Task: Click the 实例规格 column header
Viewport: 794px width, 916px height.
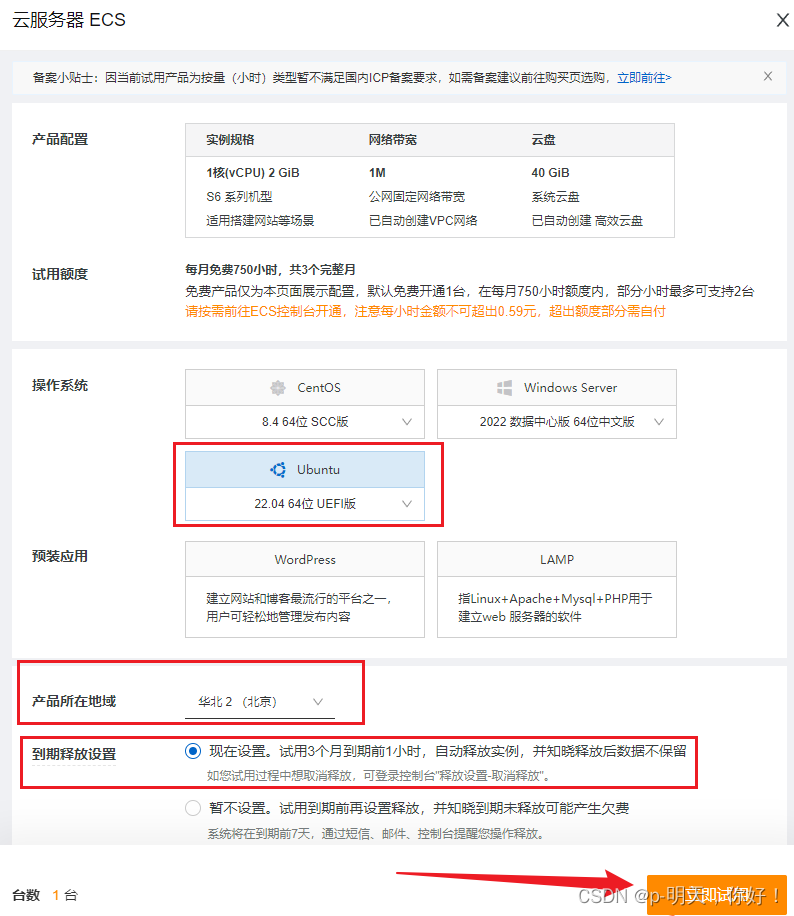Action: (230, 140)
